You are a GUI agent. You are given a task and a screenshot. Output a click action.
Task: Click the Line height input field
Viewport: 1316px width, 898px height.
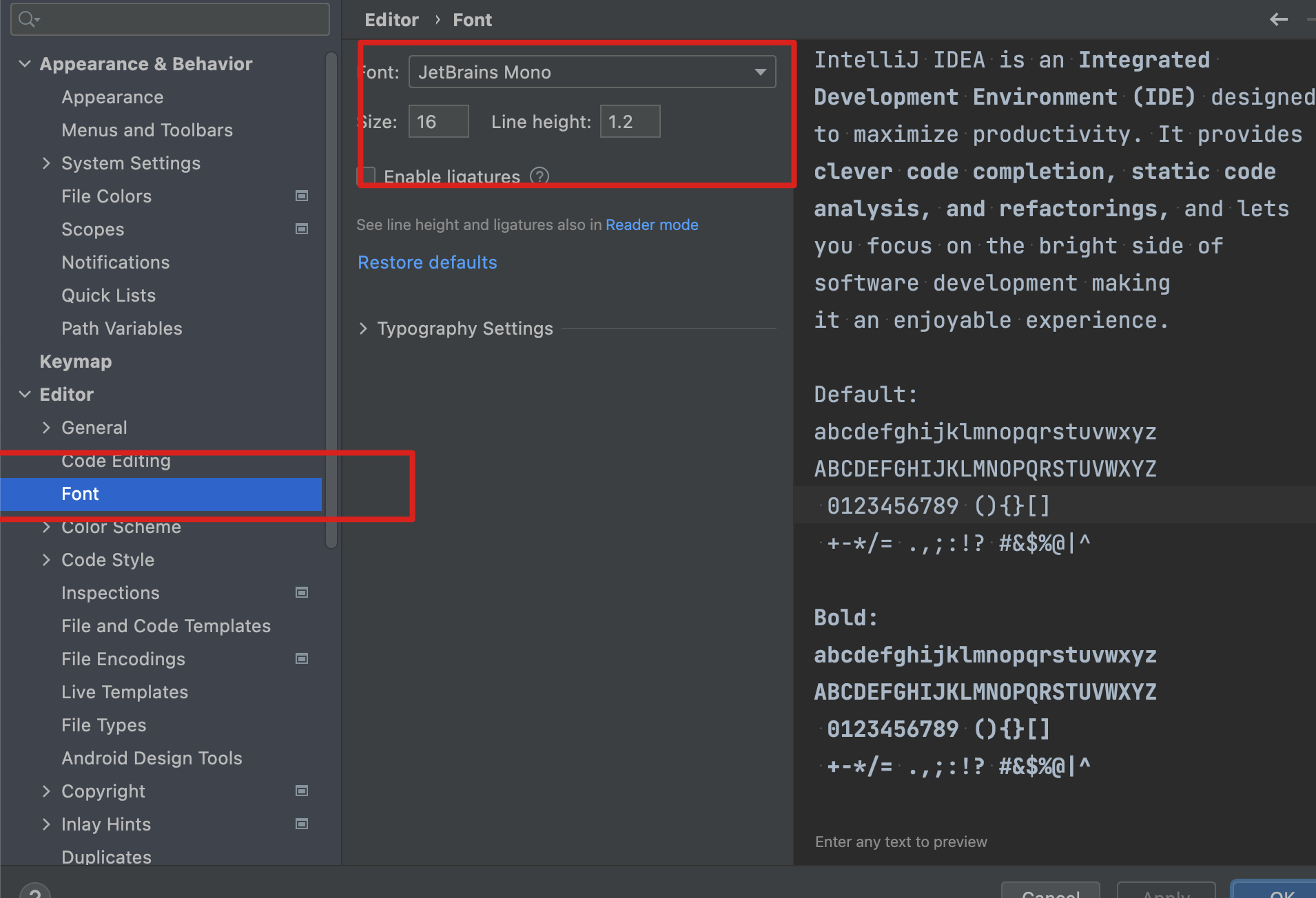(630, 121)
